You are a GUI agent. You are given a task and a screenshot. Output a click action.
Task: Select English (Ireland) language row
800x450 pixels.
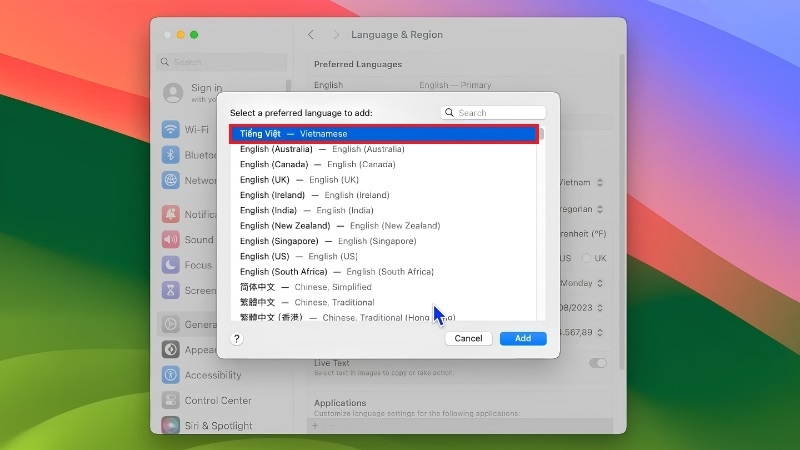(x=384, y=195)
